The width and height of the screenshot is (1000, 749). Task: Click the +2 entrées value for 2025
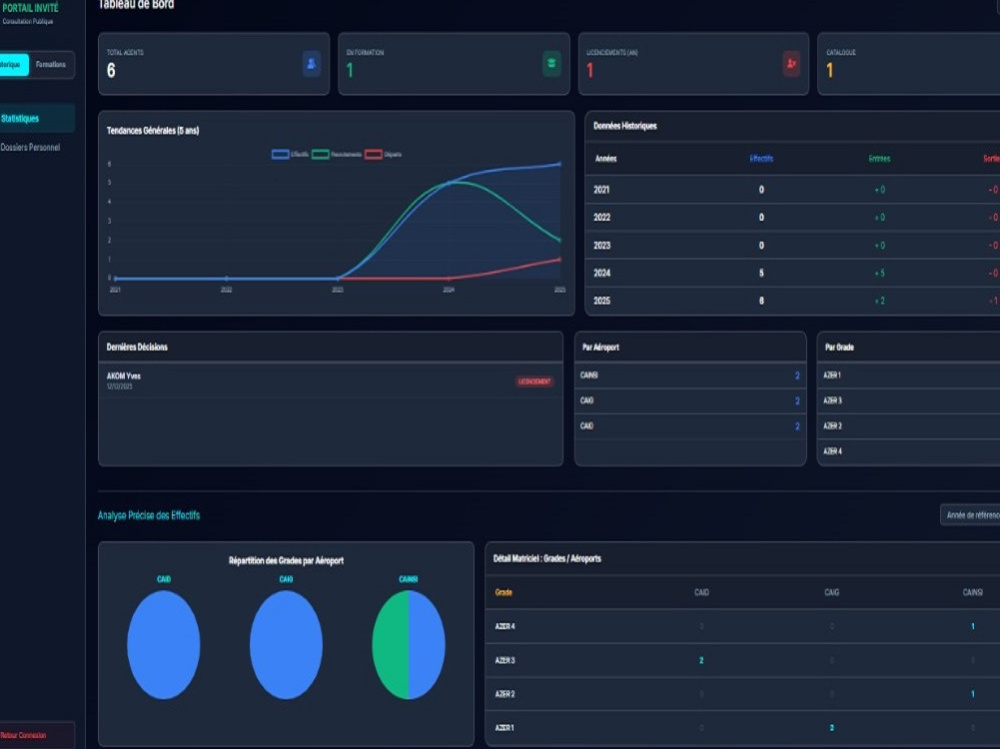879,300
